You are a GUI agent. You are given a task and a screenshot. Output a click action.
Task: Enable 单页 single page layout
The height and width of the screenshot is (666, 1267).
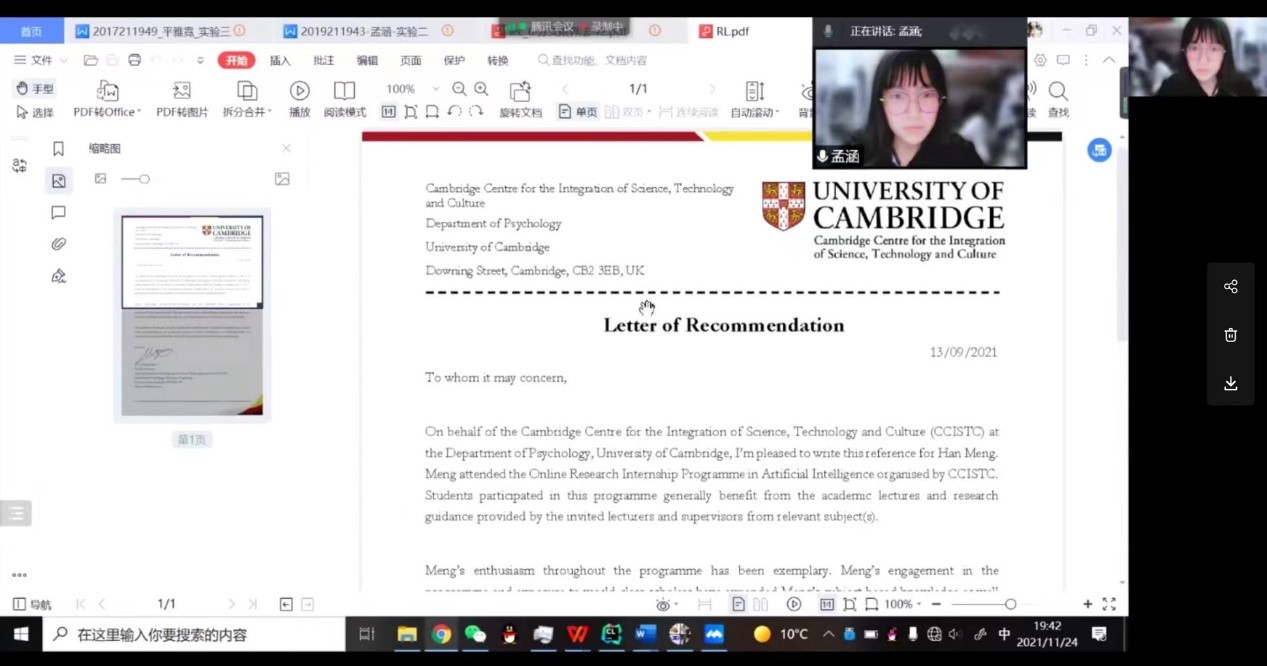tap(578, 112)
